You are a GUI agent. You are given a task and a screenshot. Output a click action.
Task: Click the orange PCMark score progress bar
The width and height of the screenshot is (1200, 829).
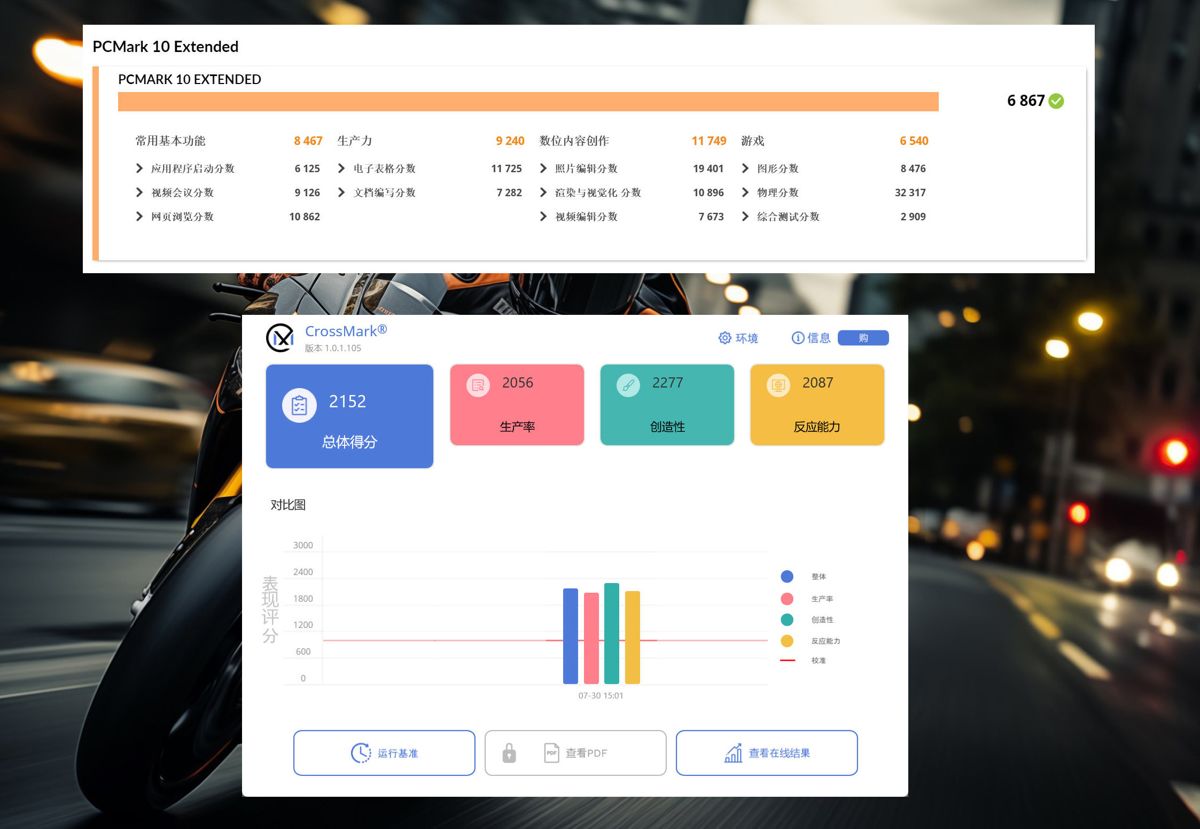528,102
